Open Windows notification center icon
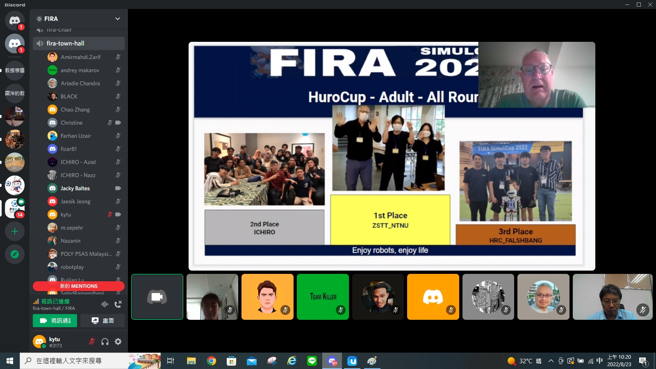The width and height of the screenshot is (656, 369). pyautogui.click(x=643, y=361)
